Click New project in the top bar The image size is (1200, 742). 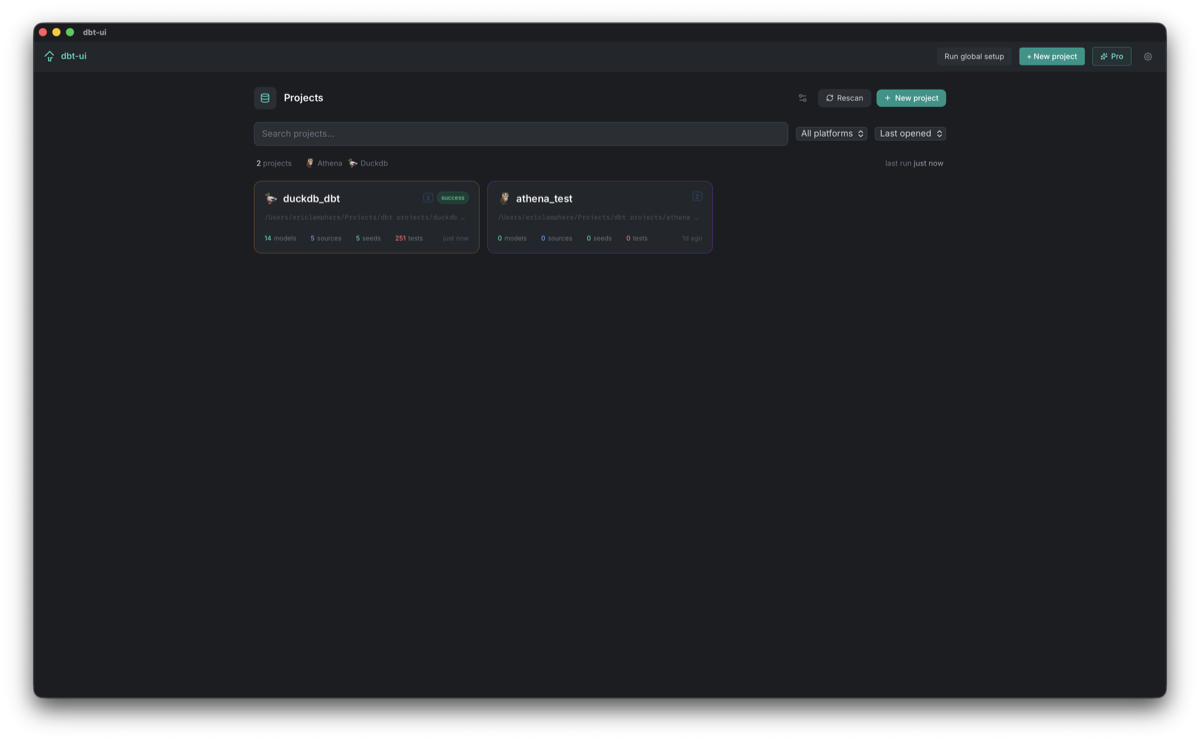pos(1052,56)
